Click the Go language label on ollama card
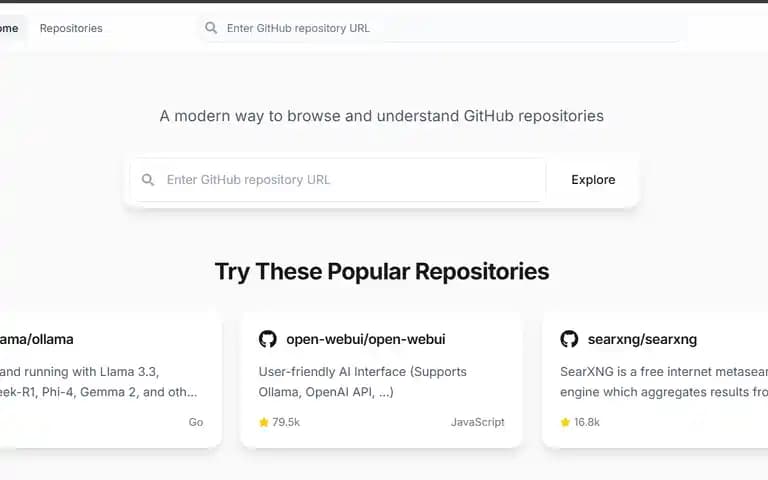 coord(196,422)
